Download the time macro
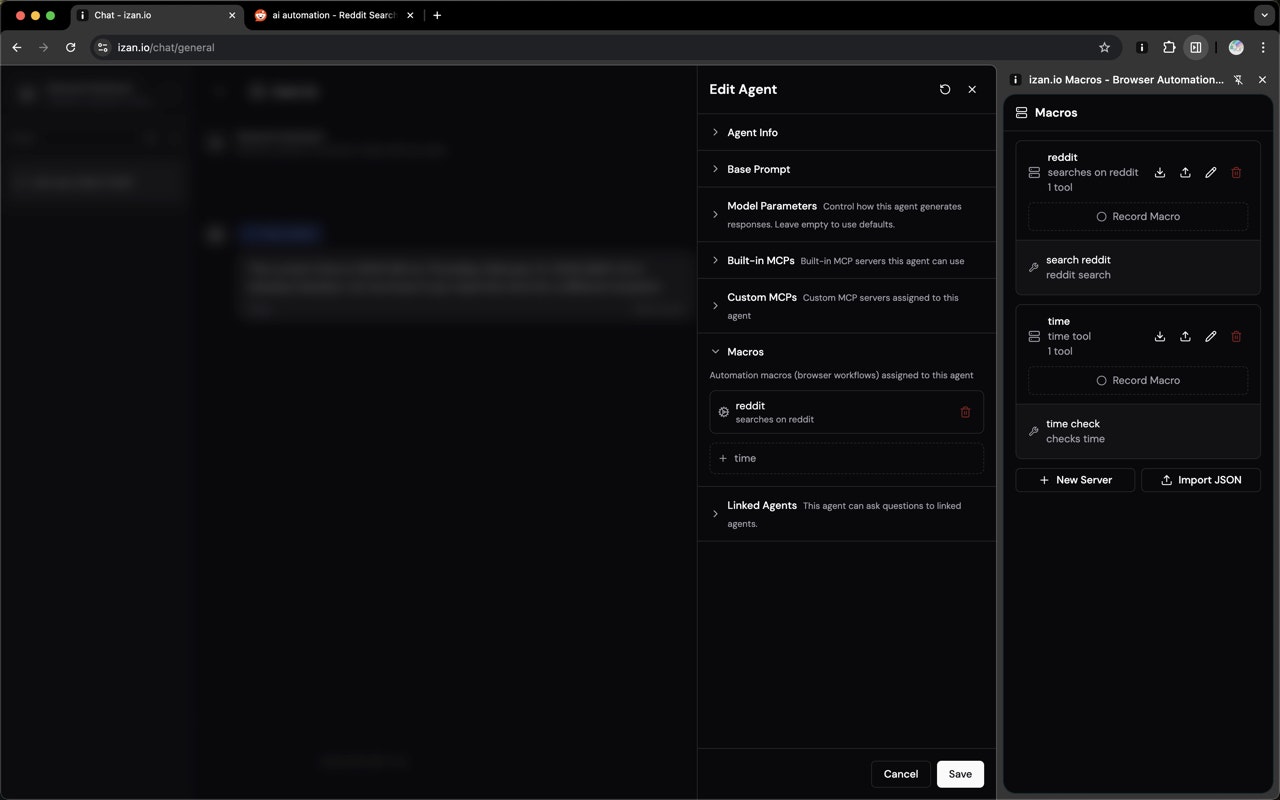1280x800 pixels. (x=1160, y=336)
